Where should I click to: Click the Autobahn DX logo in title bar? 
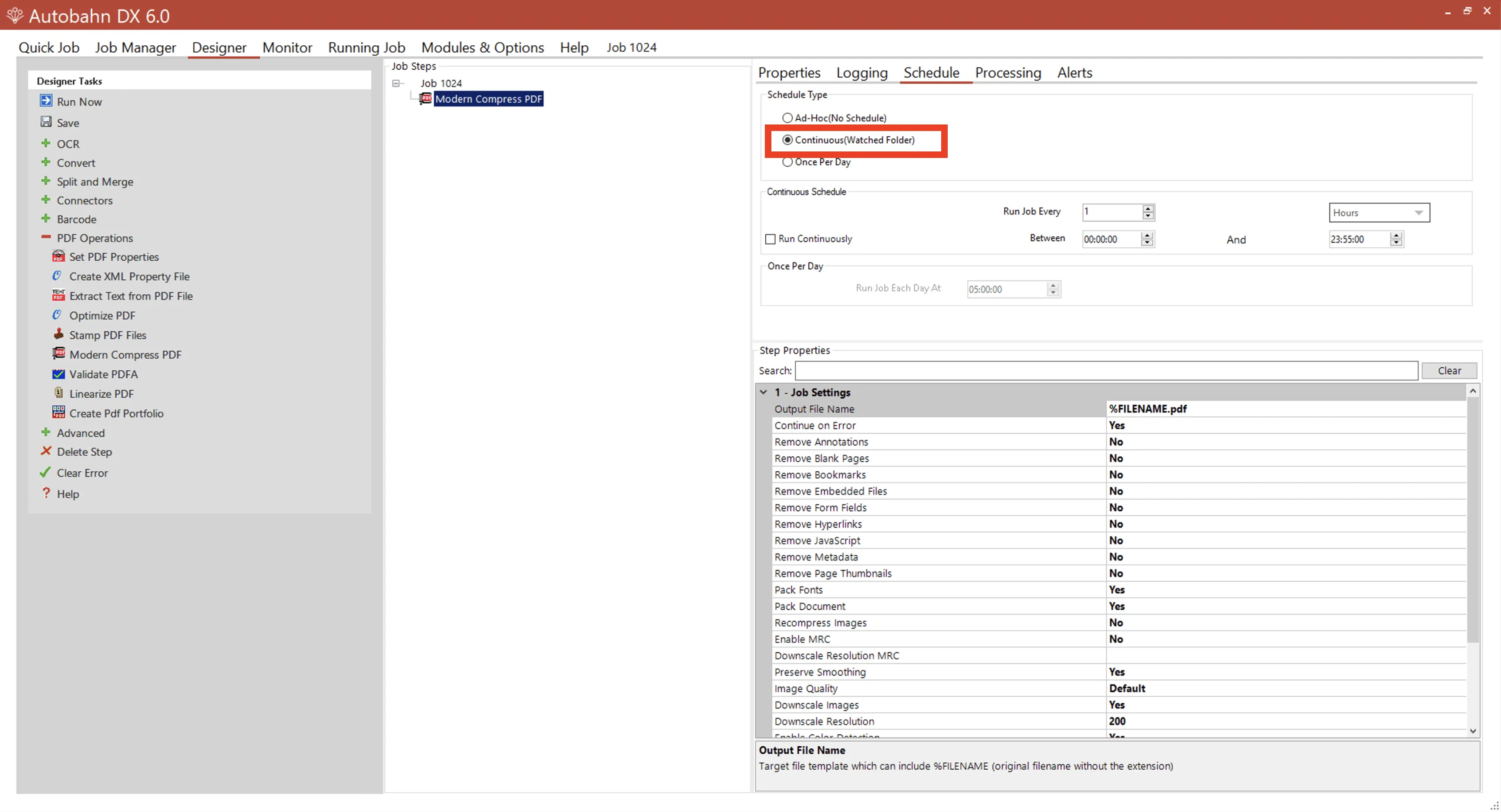point(14,15)
